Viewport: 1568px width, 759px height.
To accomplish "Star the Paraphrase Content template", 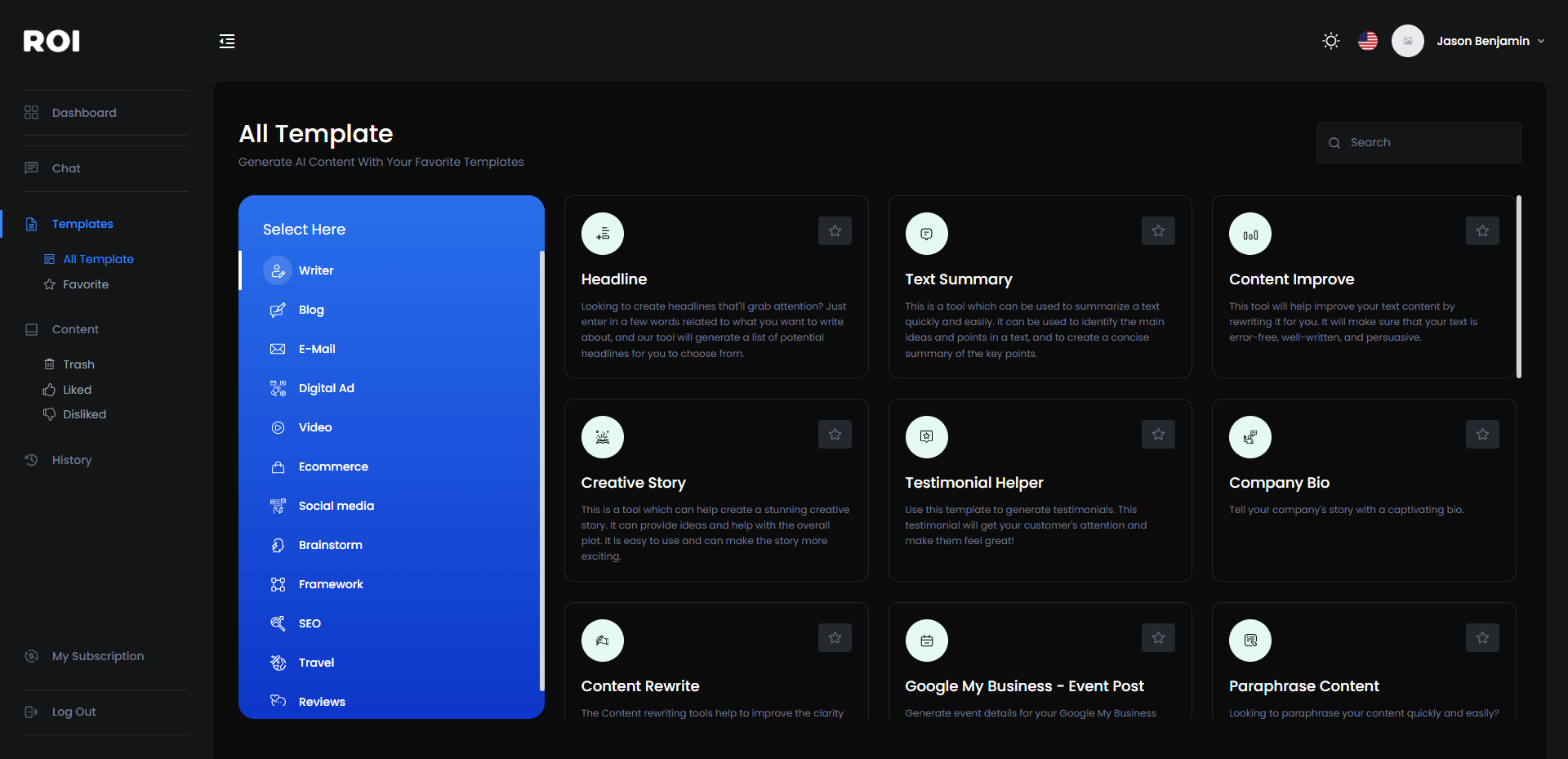I will (x=1482, y=638).
